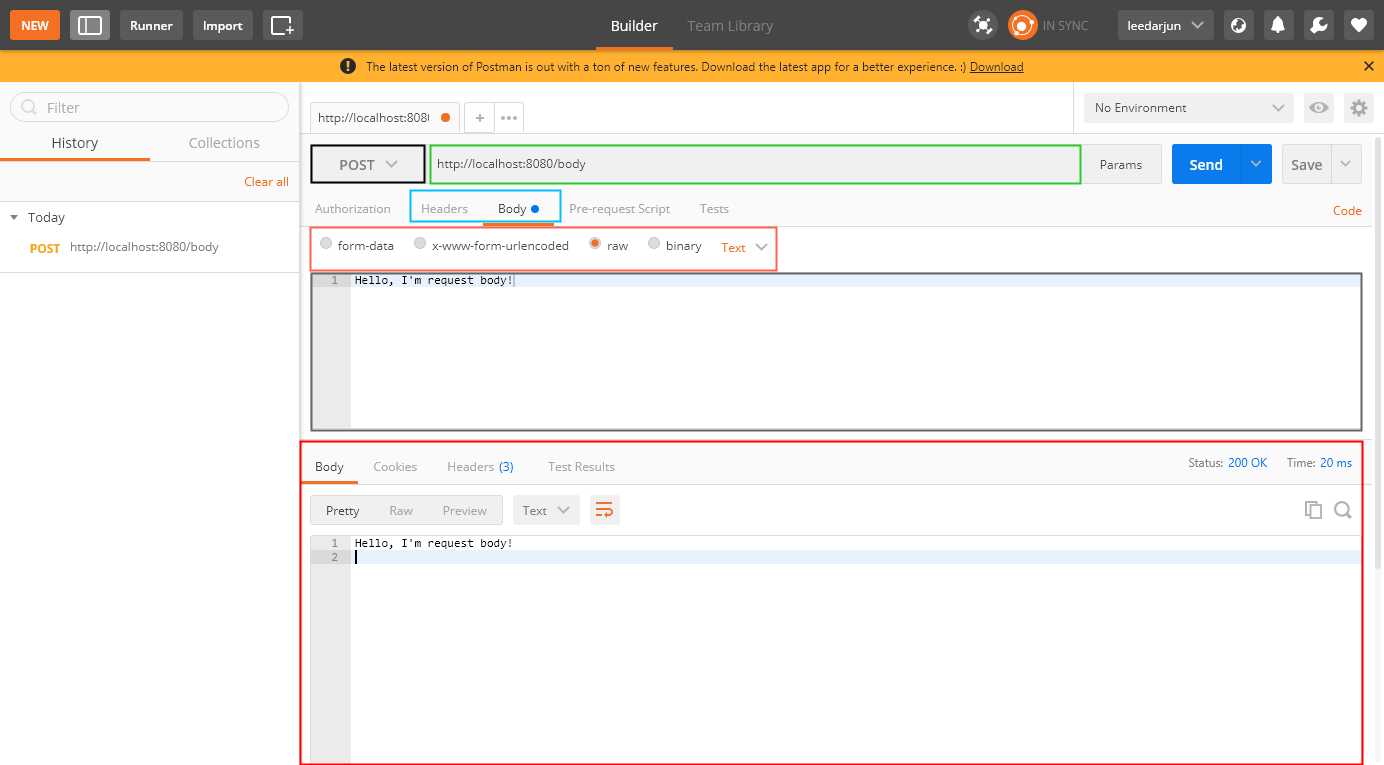Switch to the Builder tab
Viewport: 1384px width, 765px height.
click(x=634, y=25)
